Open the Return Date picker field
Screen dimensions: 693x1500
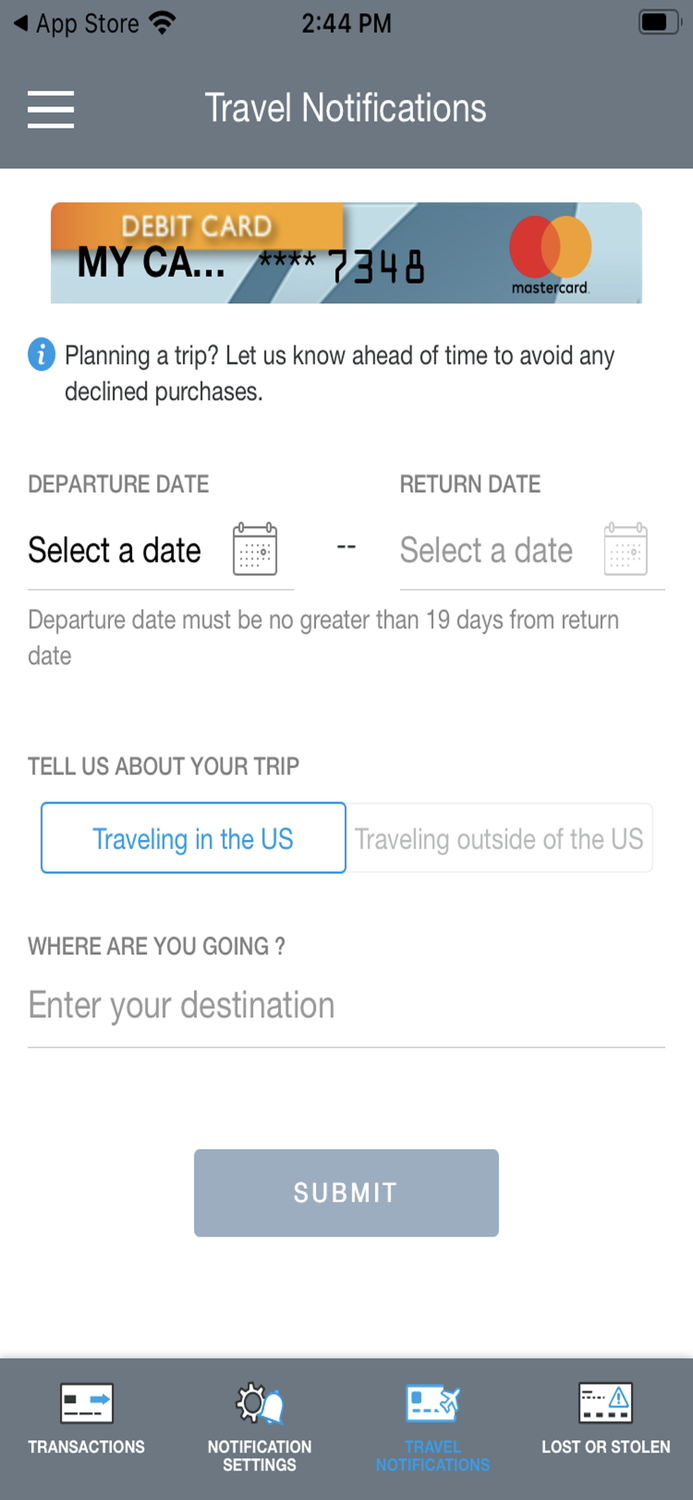pos(486,550)
